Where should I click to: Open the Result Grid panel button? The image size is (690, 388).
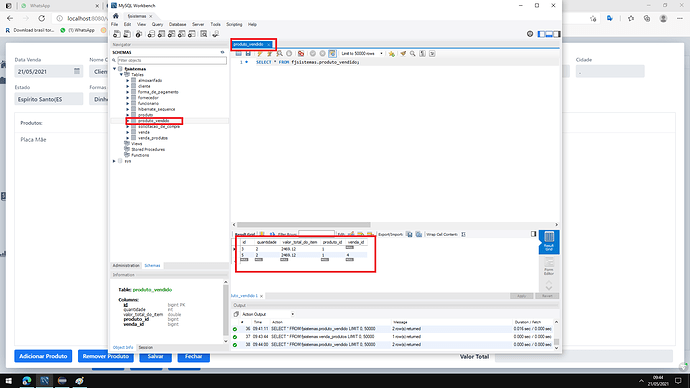[549, 242]
